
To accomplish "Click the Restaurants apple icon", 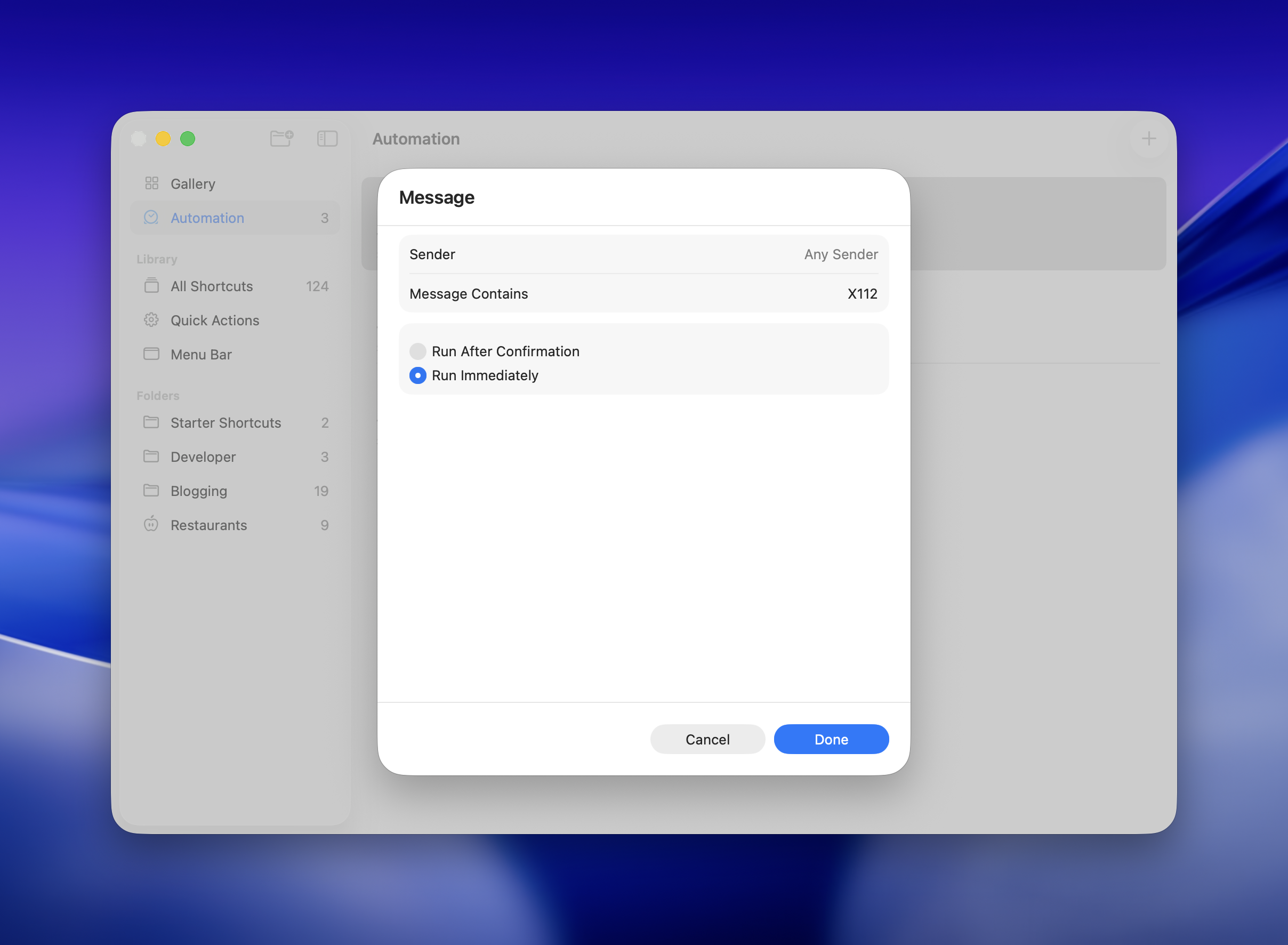I will (151, 524).
